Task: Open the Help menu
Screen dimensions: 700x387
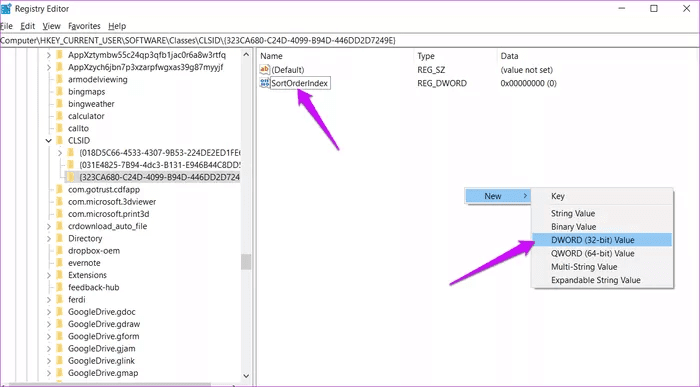Action: 117,26
